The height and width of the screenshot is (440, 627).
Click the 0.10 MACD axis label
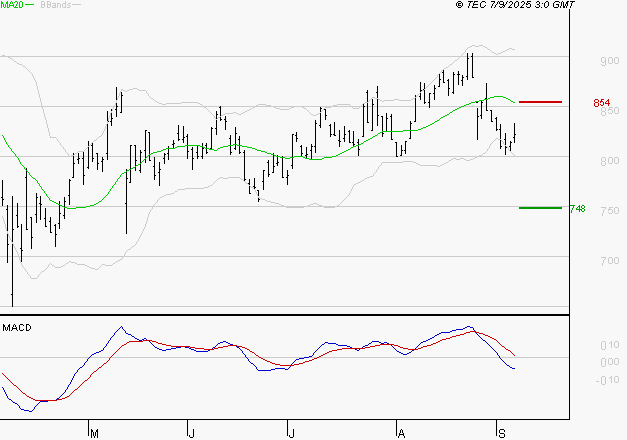point(610,345)
